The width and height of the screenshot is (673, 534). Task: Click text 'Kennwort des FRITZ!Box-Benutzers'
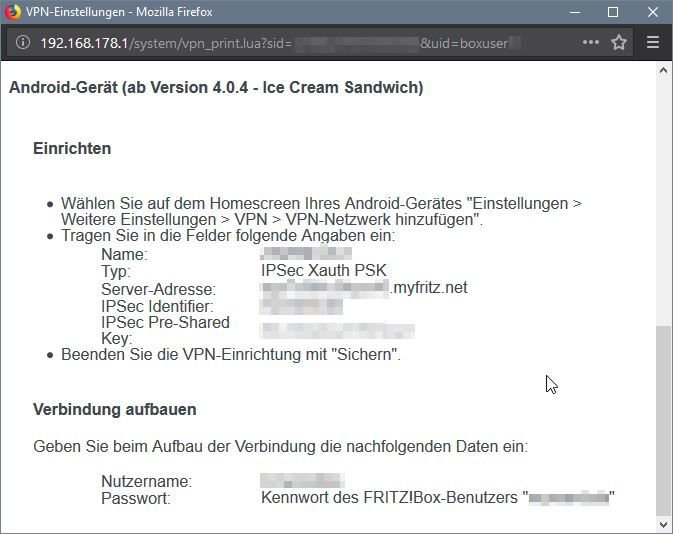tap(389, 498)
